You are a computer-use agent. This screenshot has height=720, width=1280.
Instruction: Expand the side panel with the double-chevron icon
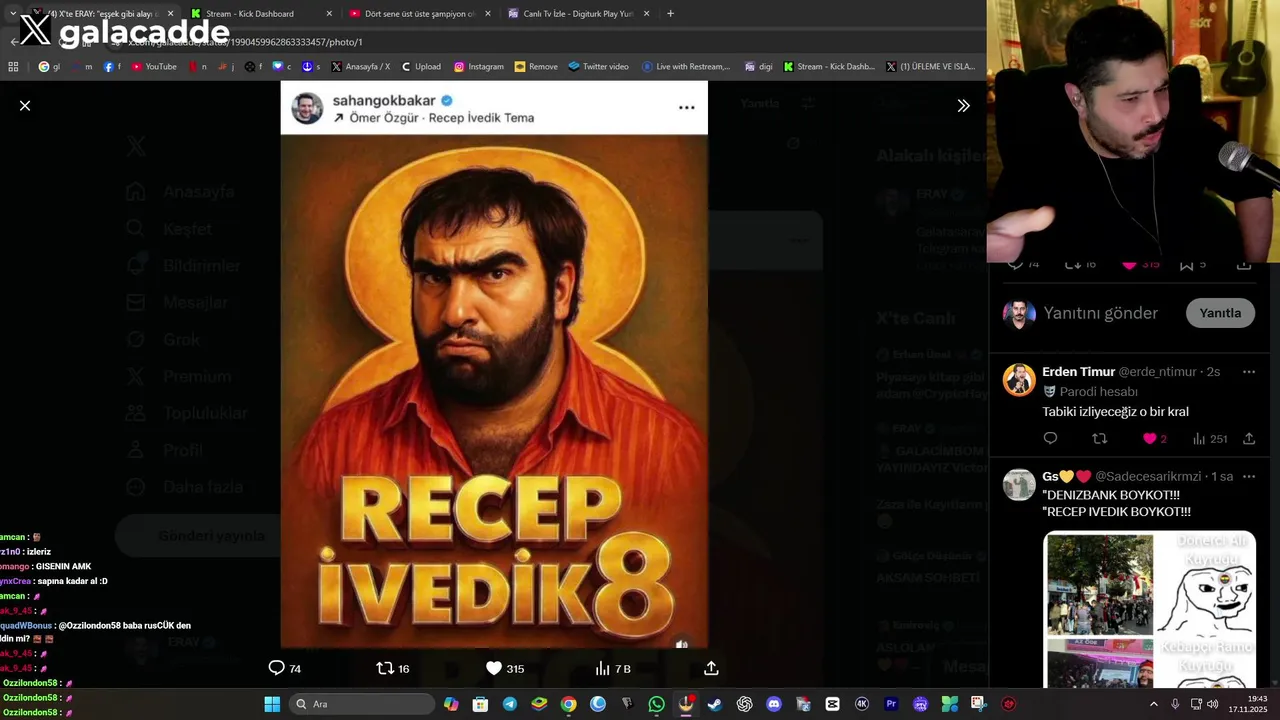click(963, 105)
